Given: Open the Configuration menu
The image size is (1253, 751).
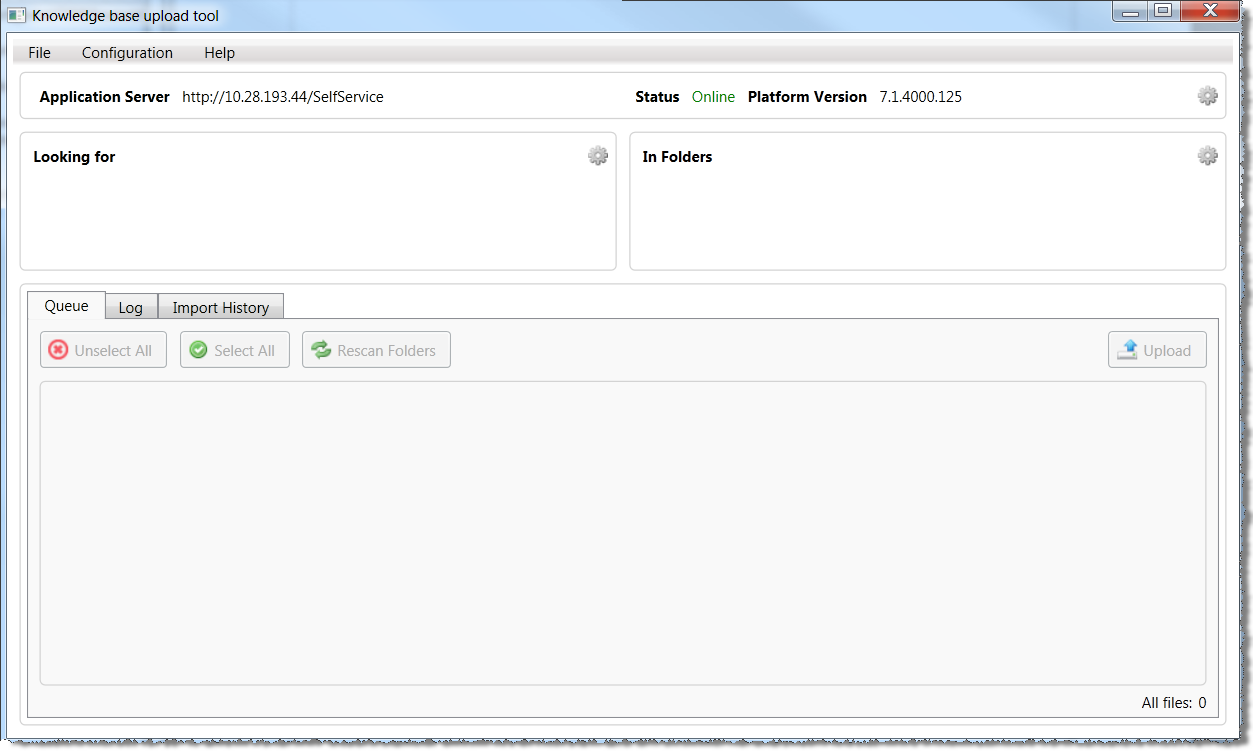Looking at the screenshot, I should tap(127, 53).
